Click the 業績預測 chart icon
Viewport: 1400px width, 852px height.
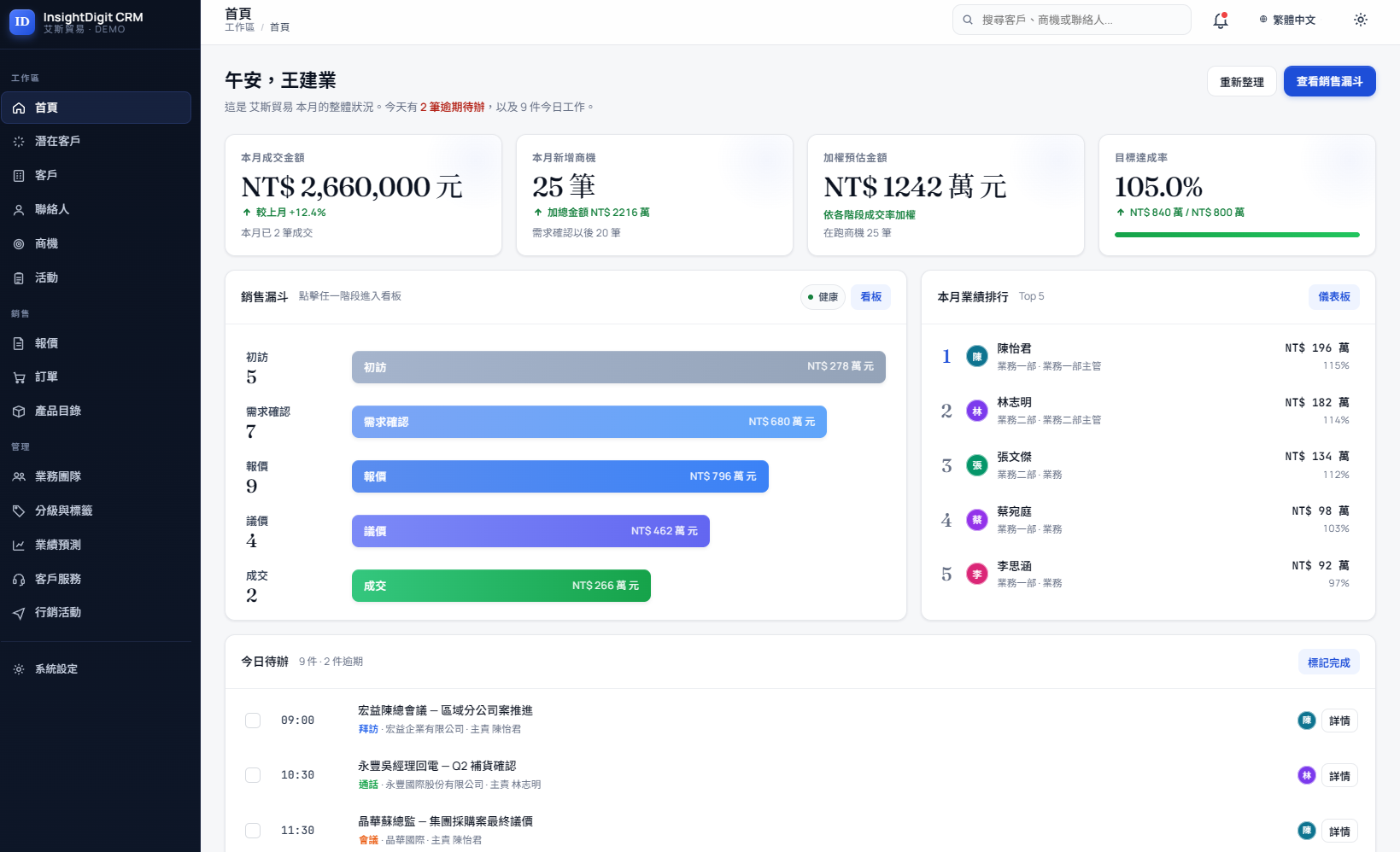pyautogui.click(x=19, y=545)
